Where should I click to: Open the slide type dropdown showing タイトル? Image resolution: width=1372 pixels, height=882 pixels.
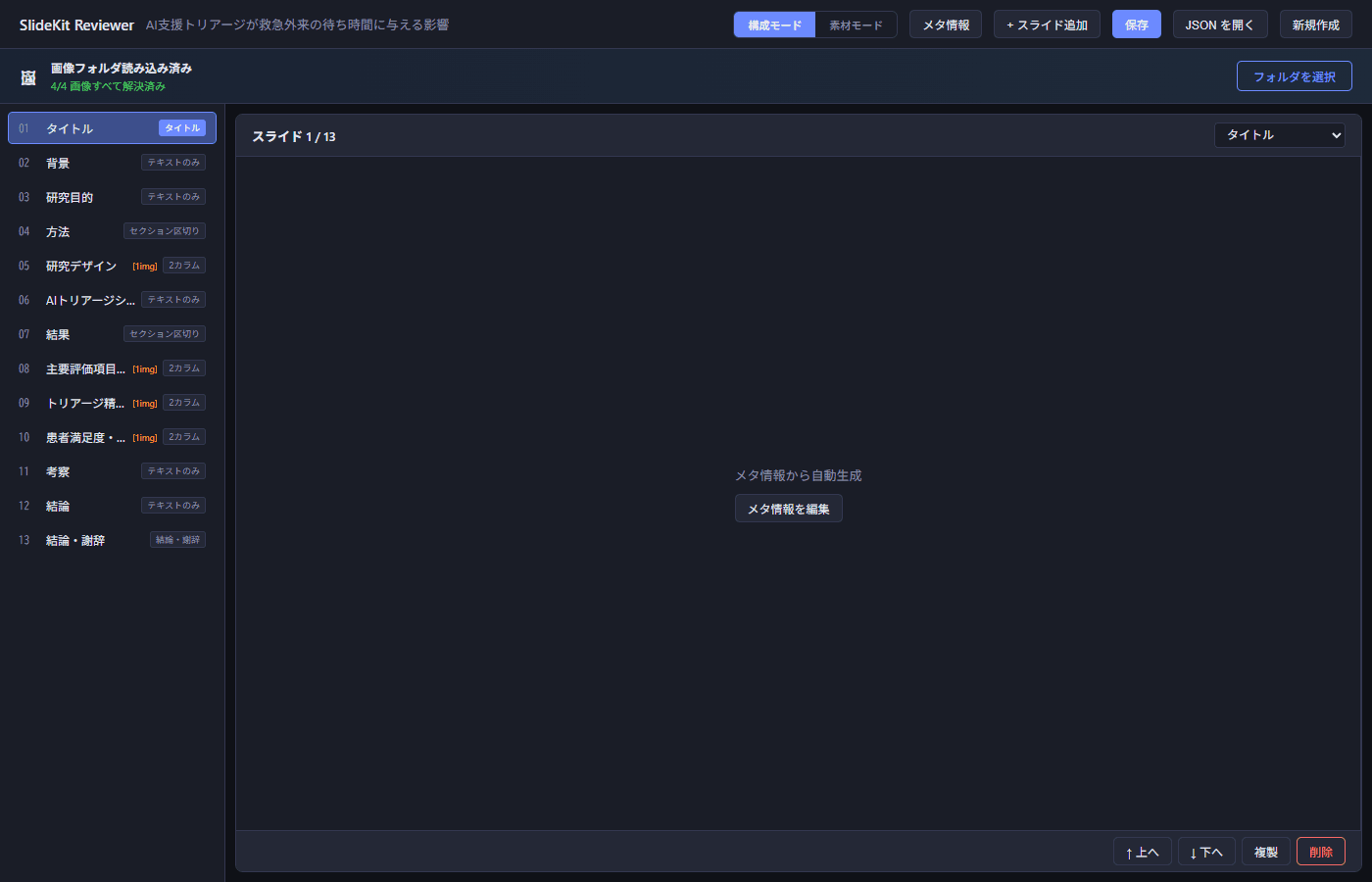[x=1280, y=134]
